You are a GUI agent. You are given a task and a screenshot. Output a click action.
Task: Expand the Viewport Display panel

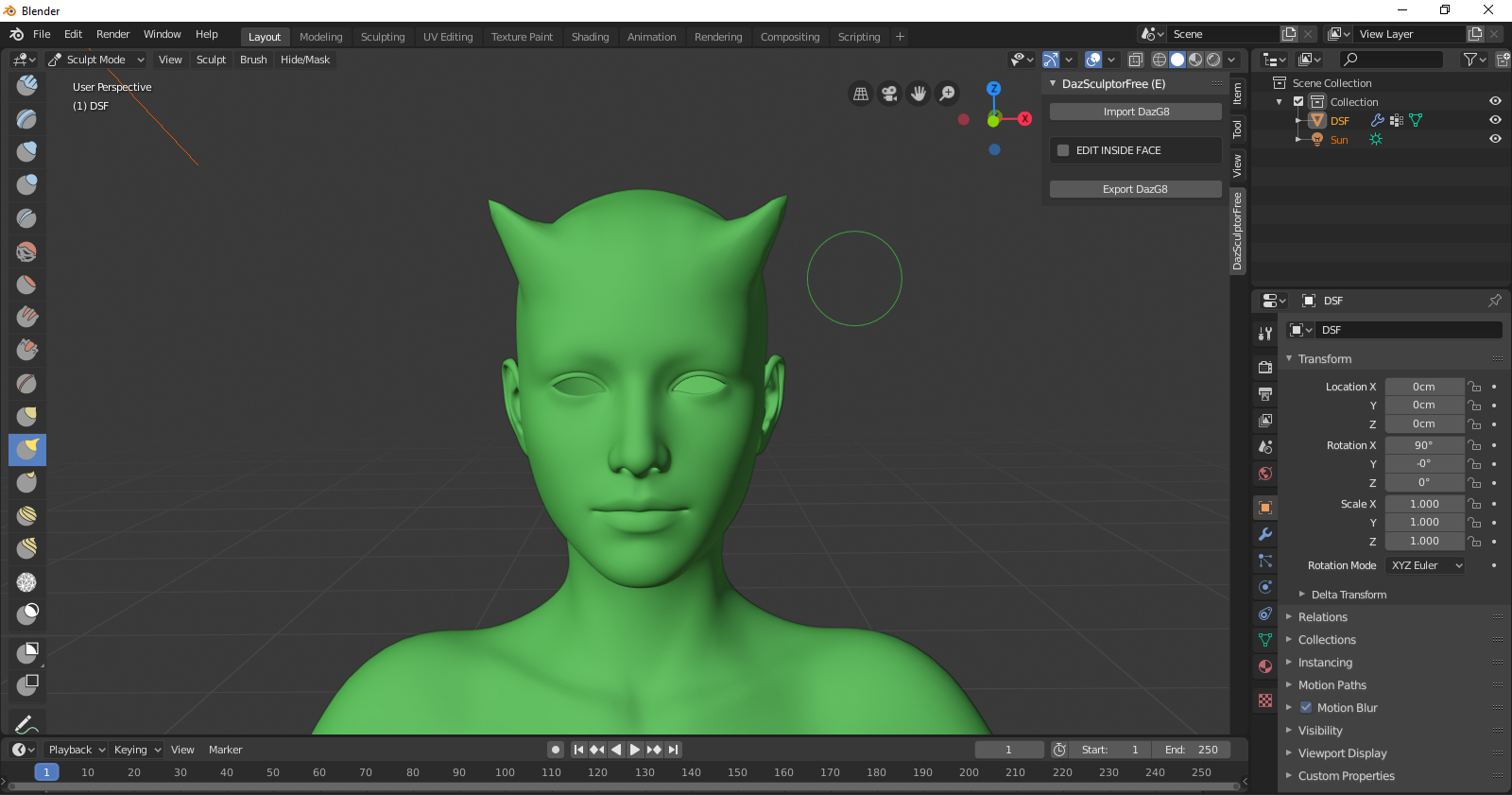(x=1342, y=753)
